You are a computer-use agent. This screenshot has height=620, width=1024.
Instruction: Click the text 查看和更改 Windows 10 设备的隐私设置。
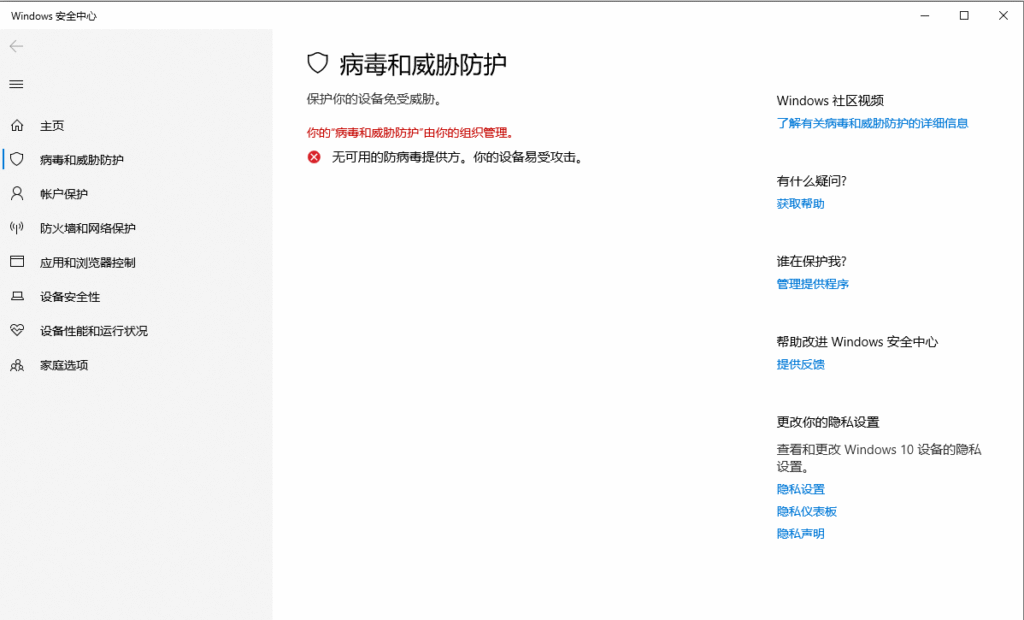[x=879, y=458]
